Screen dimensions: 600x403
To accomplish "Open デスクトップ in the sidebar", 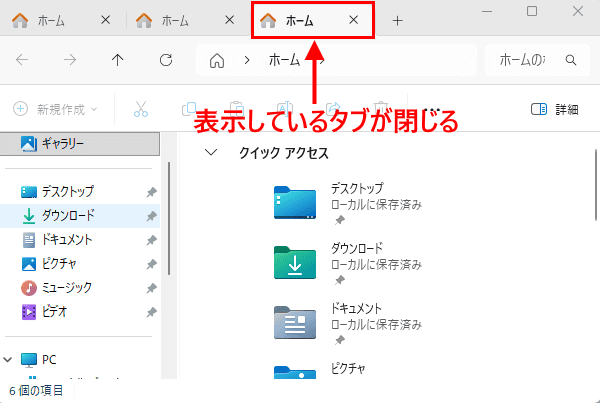I will tap(80, 191).
